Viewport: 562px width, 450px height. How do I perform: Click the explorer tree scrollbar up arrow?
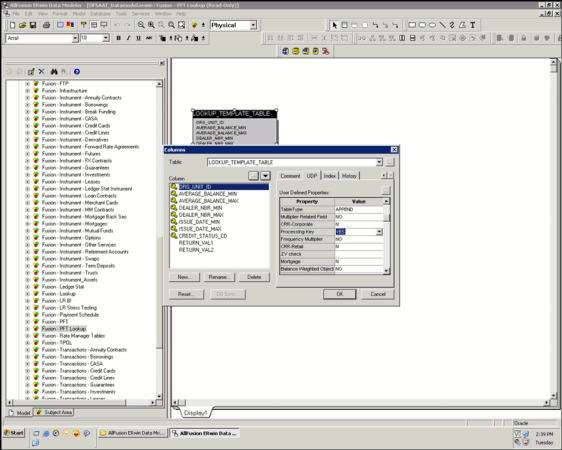tap(159, 84)
